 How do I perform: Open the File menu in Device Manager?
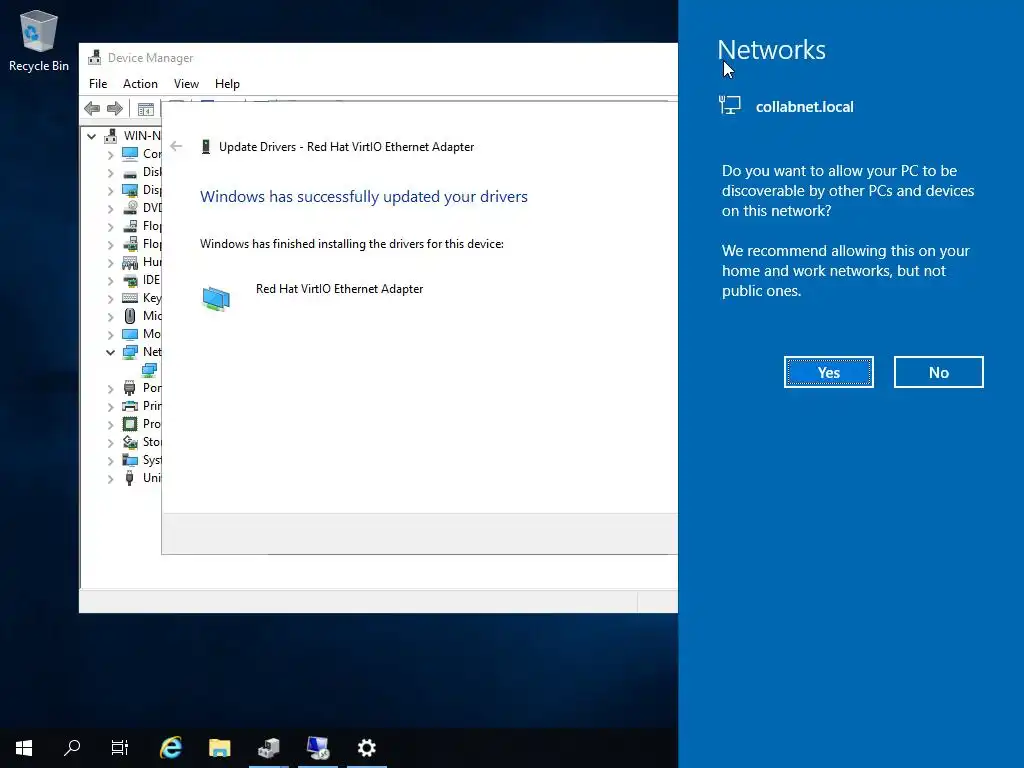tap(98, 84)
